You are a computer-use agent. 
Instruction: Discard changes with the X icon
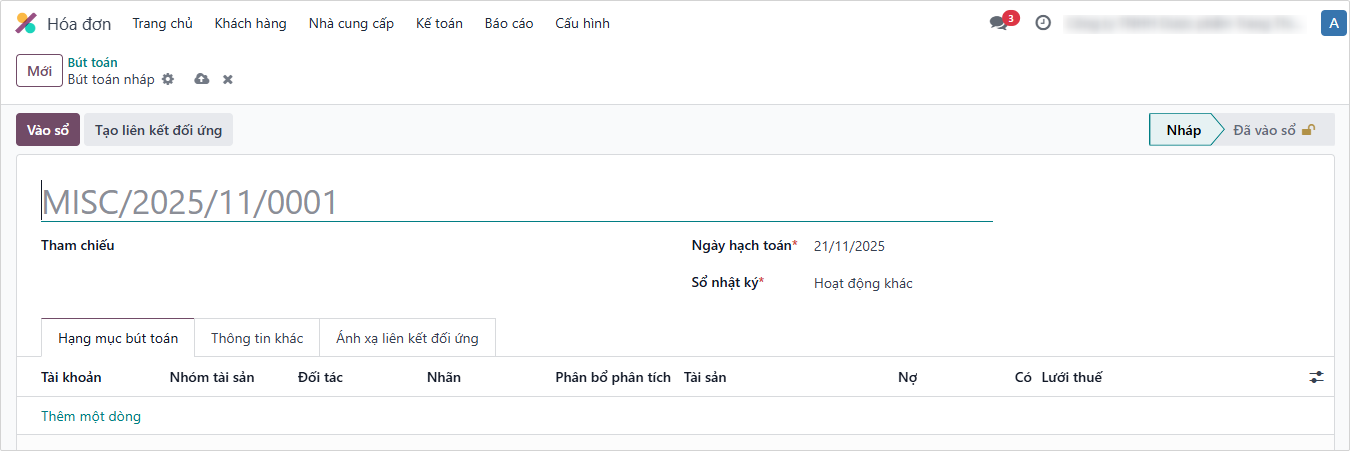click(228, 79)
